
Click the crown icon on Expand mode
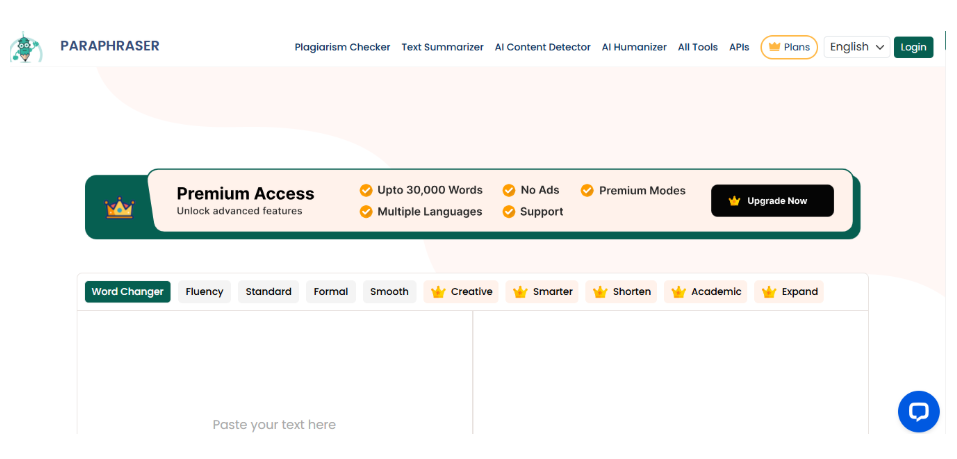click(769, 292)
